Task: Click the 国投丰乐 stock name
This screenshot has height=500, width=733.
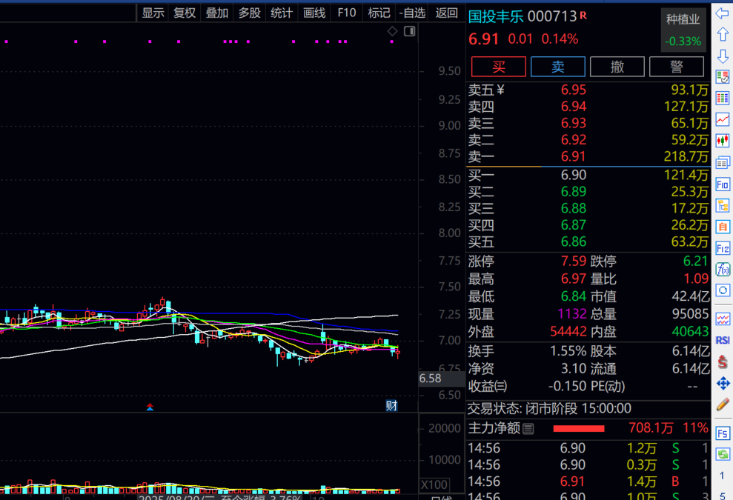Action: tap(496, 17)
